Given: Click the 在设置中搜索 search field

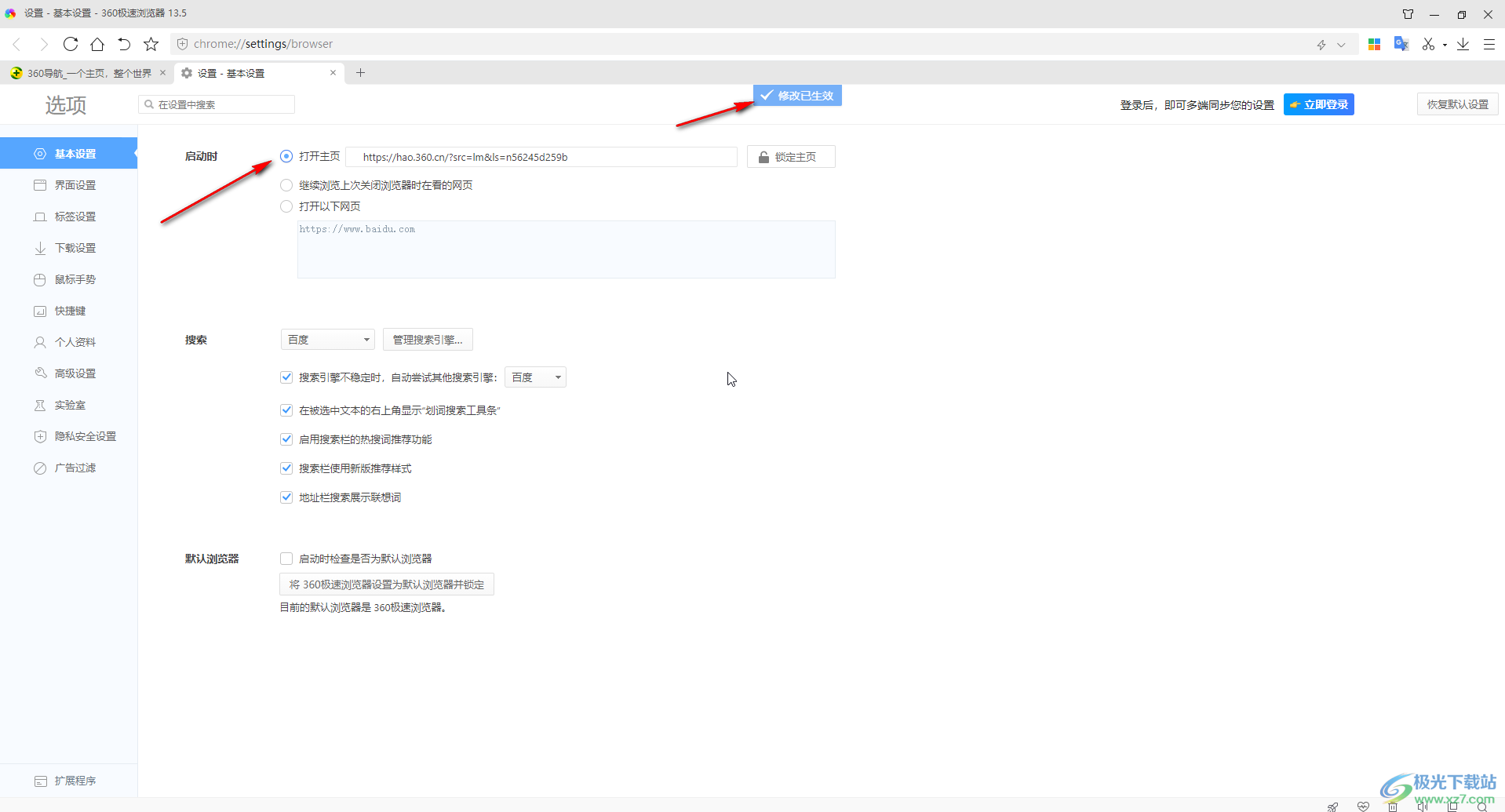Looking at the screenshot, I should [217, 104].
